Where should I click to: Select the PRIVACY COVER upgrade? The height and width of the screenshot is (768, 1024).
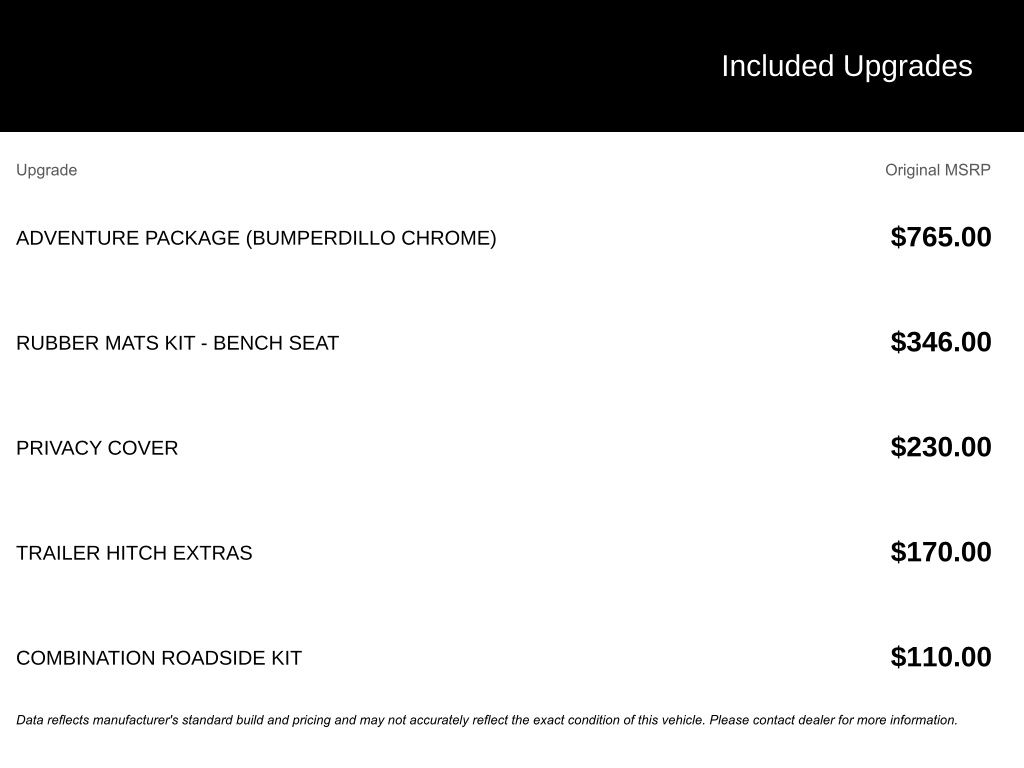(97, 448)
